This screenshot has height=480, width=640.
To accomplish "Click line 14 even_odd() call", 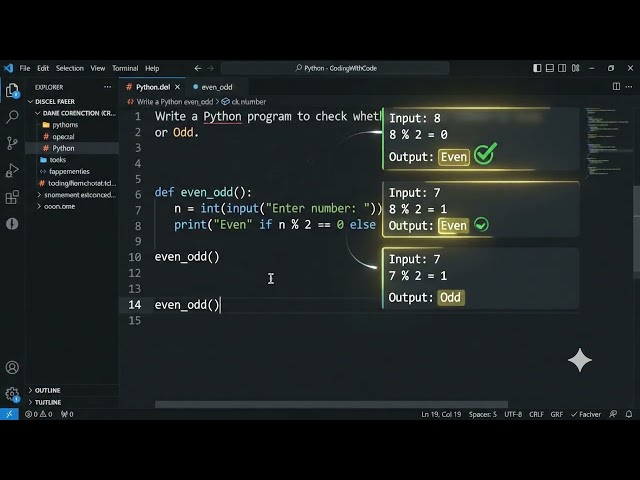I will [187, 304].
